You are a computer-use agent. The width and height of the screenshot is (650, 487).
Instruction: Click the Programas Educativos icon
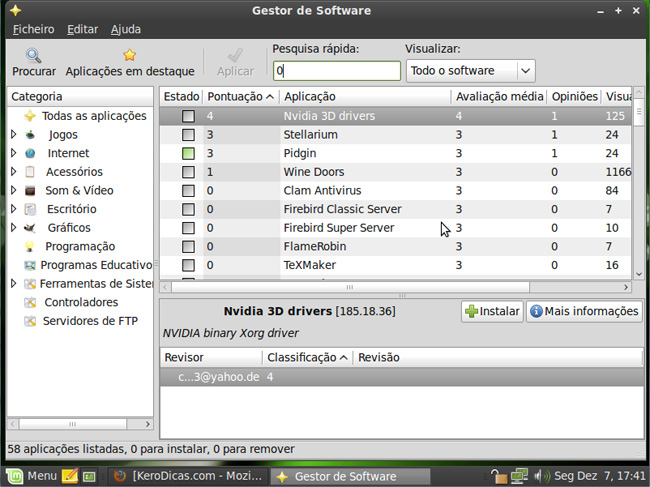pyautogui.click(x=30, y=265)
